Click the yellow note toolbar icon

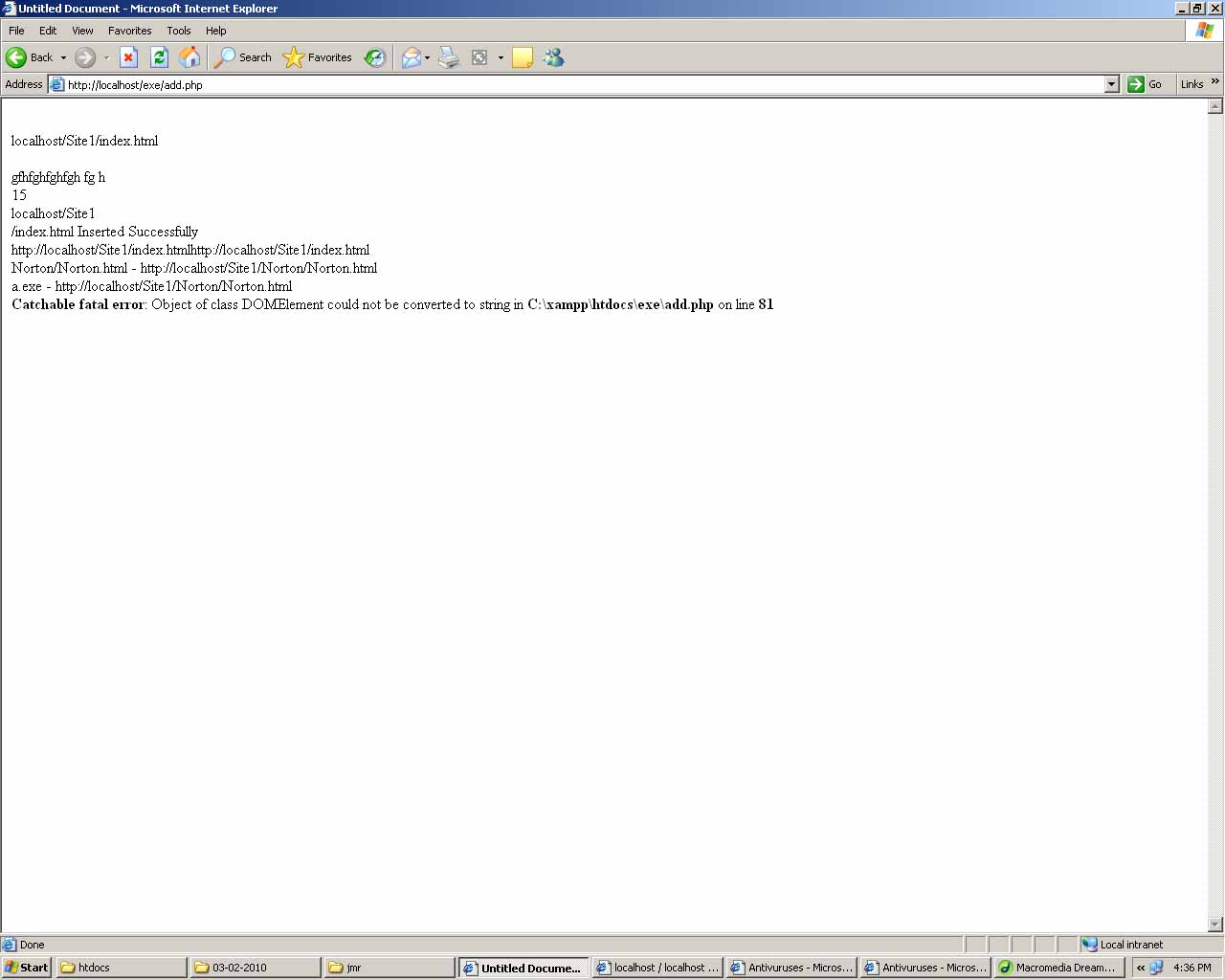tap(523, 57)
